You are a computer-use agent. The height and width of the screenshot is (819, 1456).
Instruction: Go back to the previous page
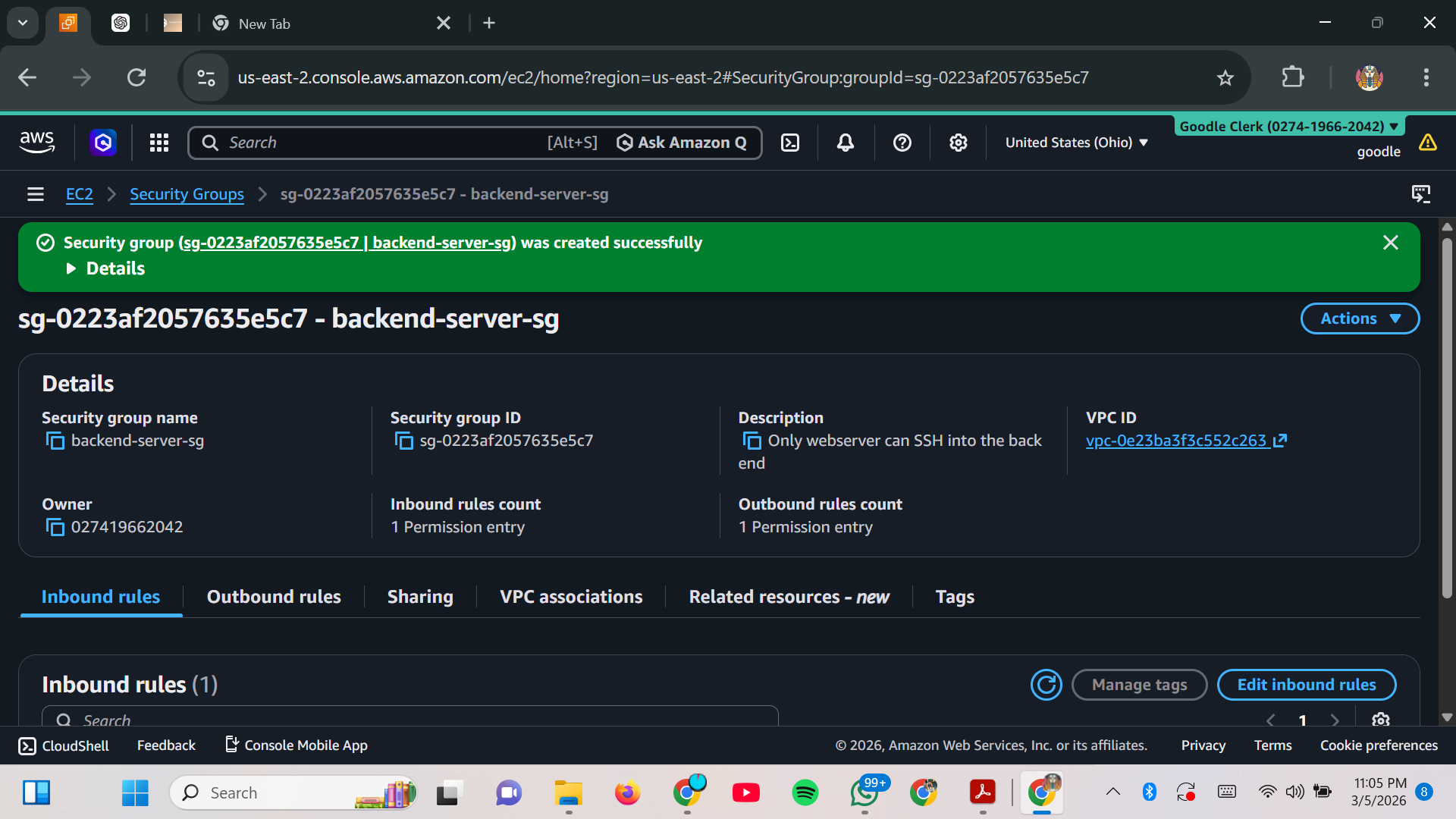27,77
